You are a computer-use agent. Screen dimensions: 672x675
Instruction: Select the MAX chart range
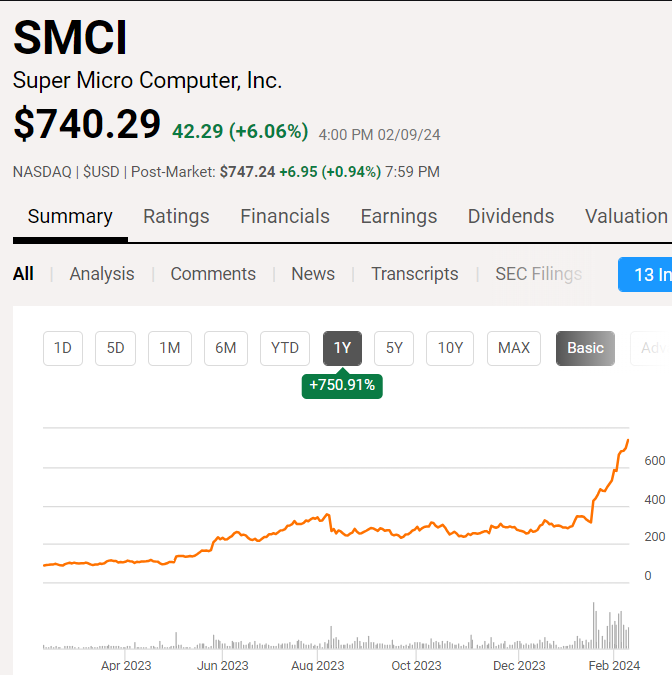click(x=514, y=348)
